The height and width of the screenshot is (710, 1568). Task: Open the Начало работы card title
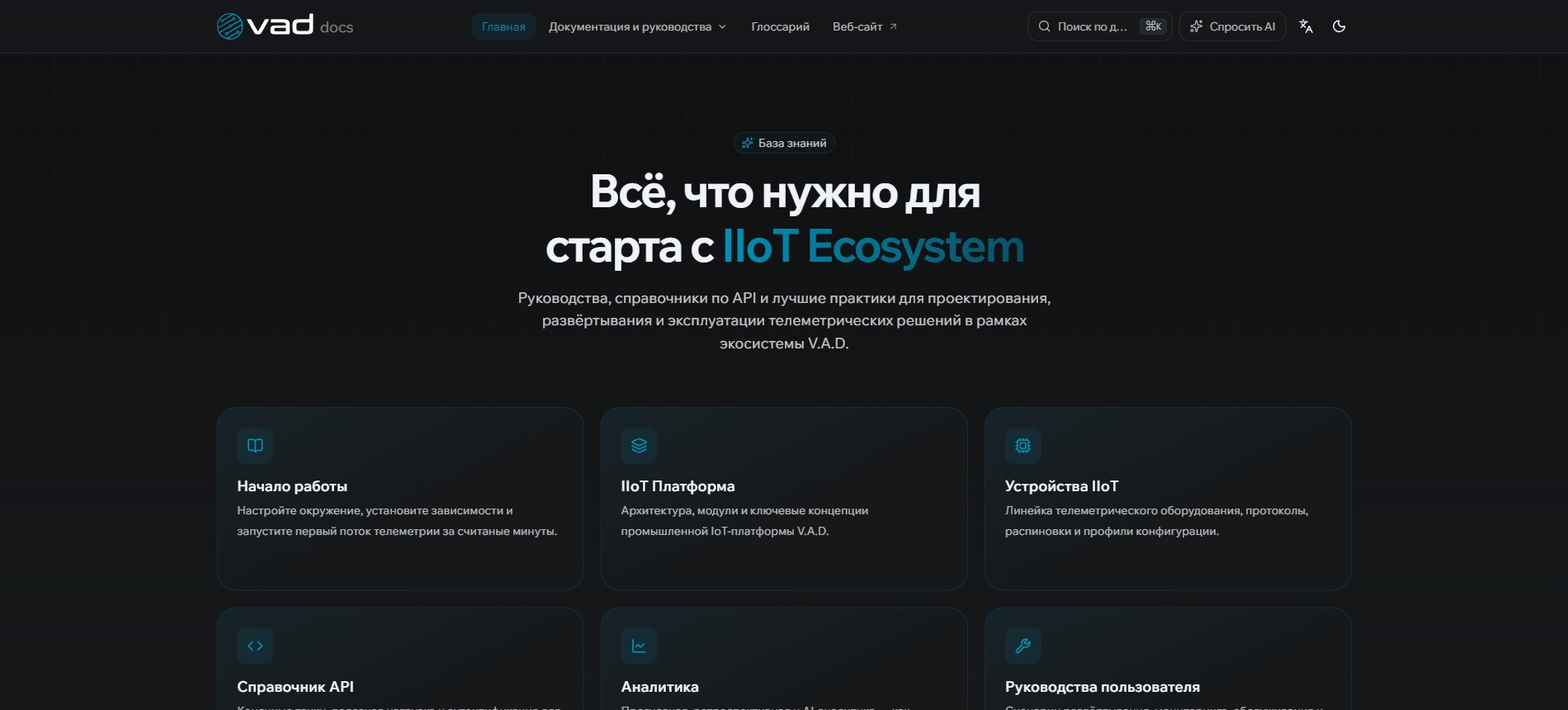coord(292,486)
